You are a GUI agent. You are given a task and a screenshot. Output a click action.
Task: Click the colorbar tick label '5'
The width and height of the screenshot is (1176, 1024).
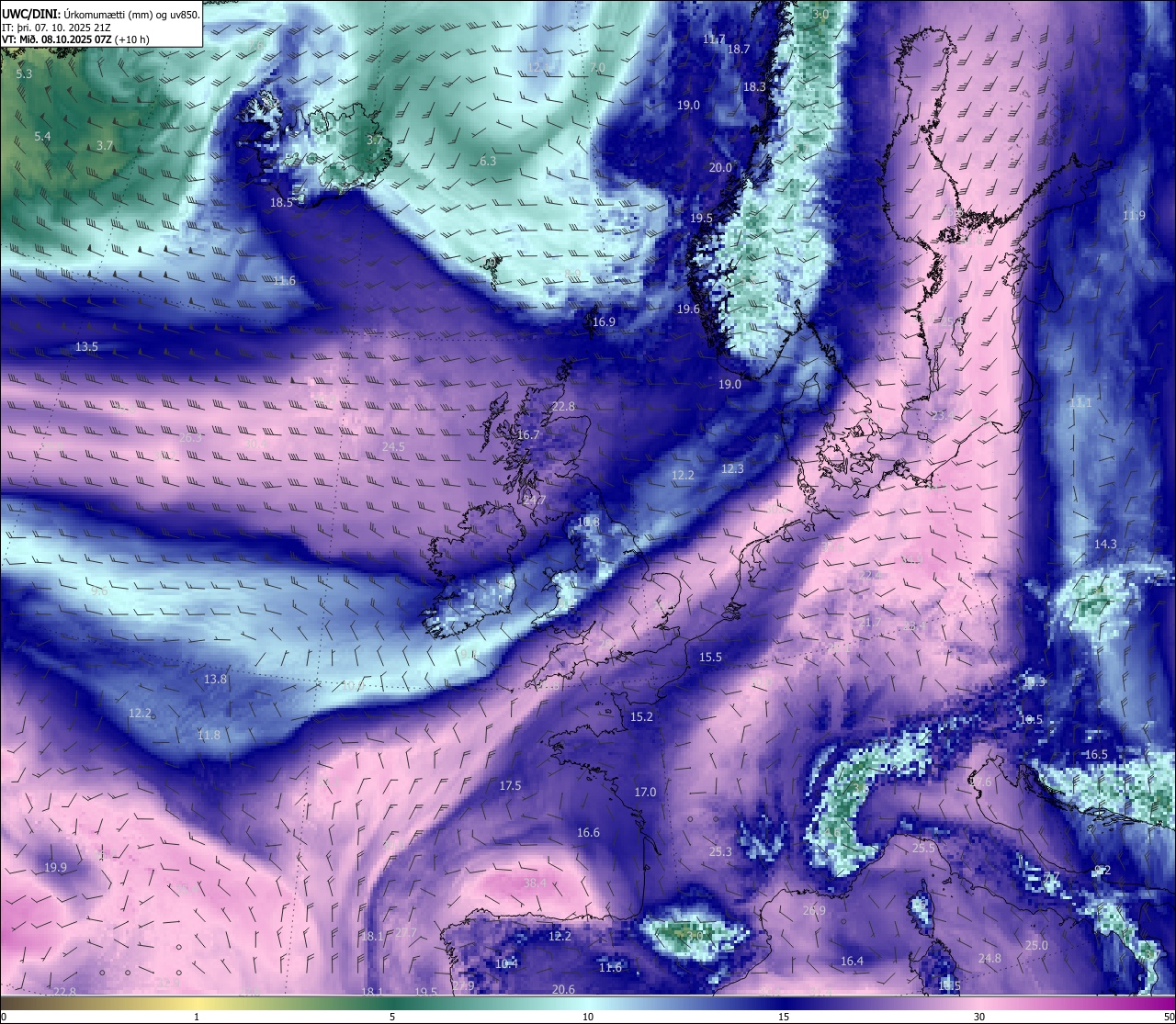click(x=392, y=1017)
